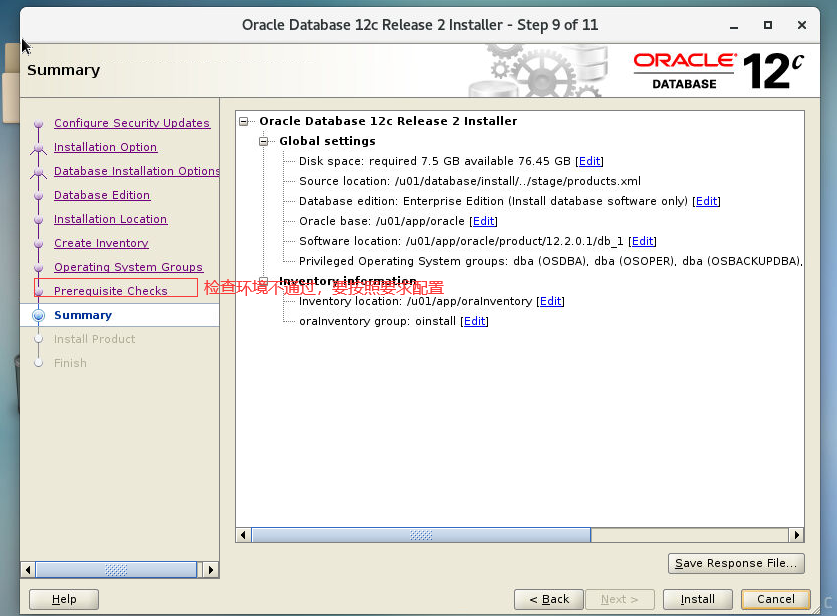837x616 pixels.
Task: Close the installer window
Action: coord(802,25)
